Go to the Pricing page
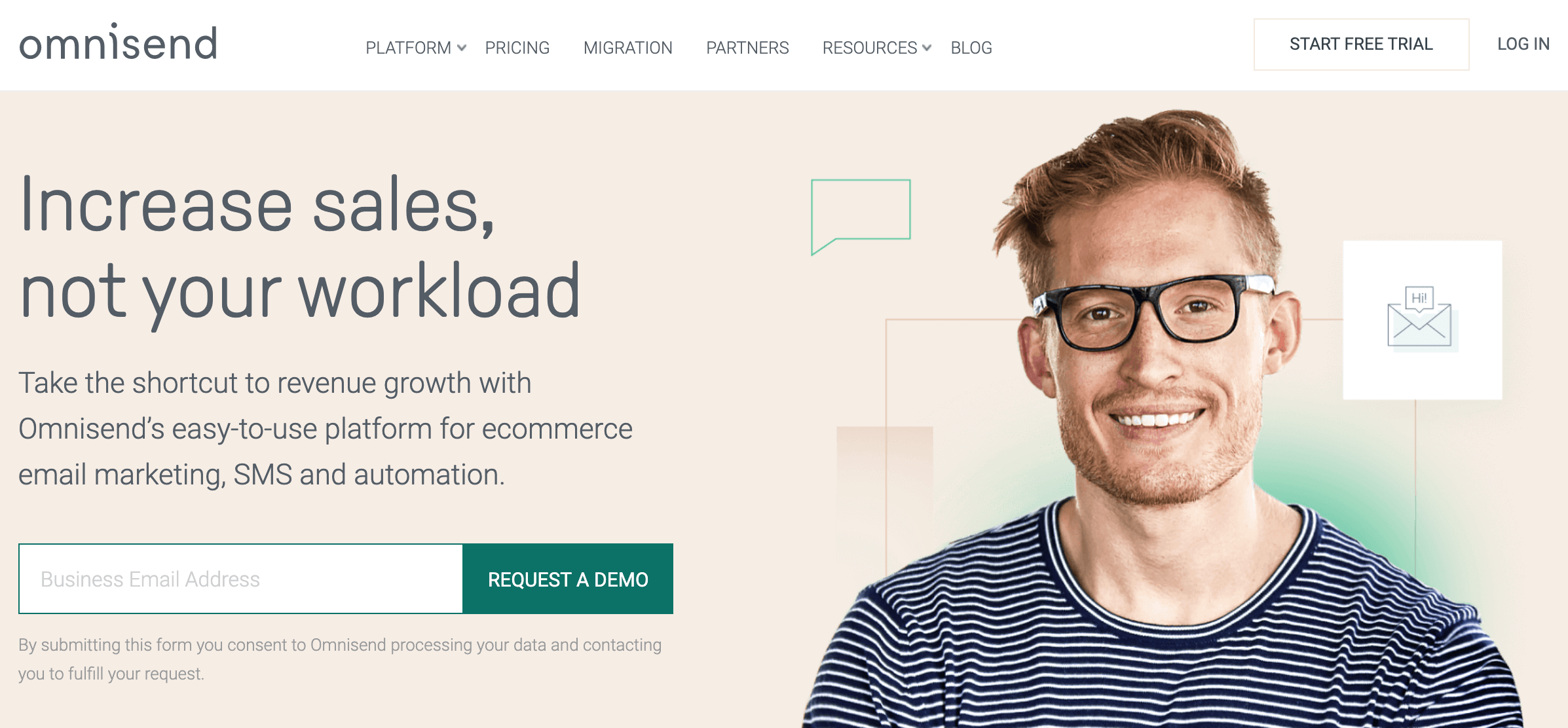 tap(517, 48)
